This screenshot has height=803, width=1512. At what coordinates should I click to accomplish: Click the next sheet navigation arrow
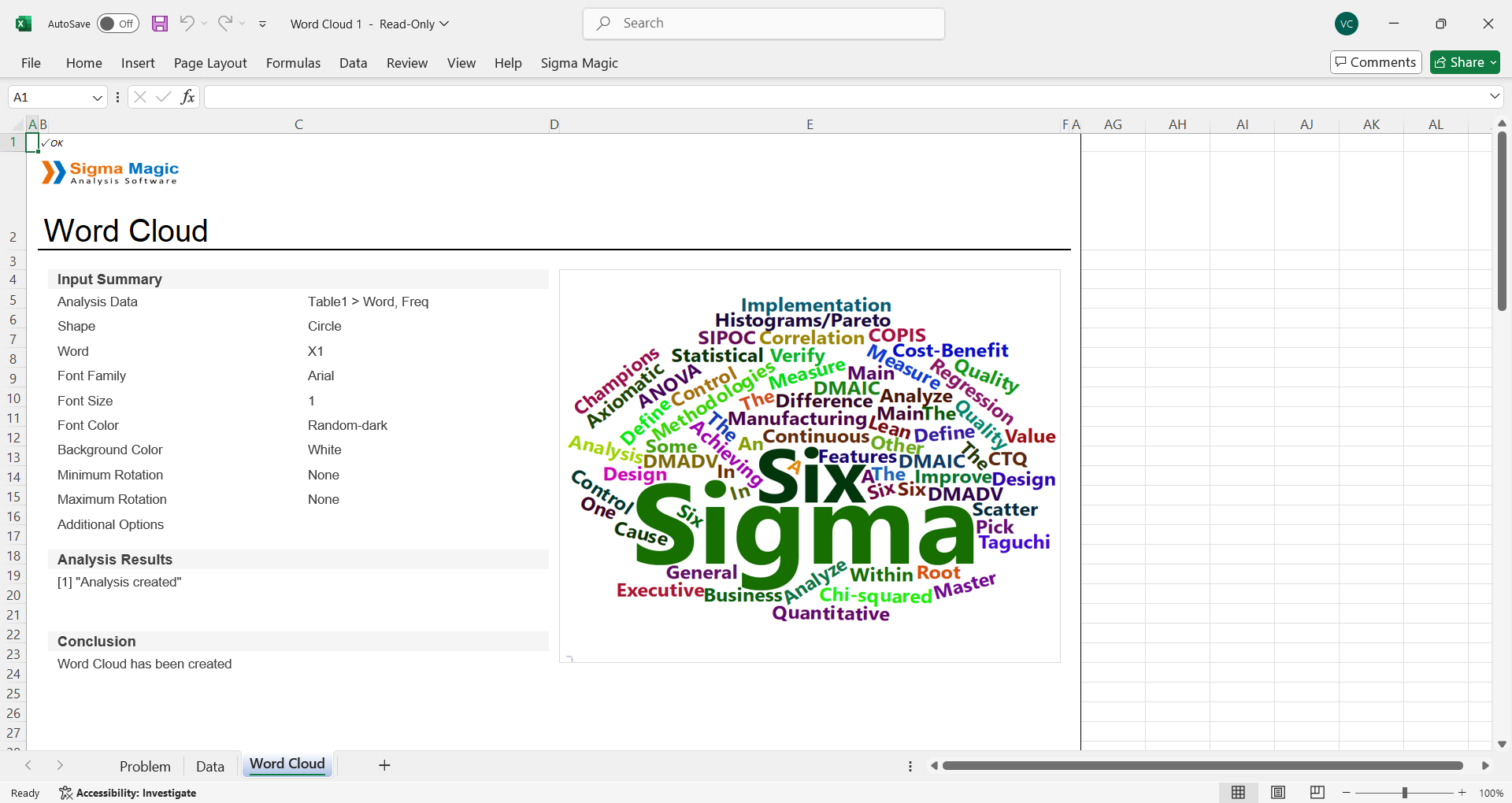[x=60, y=765]
